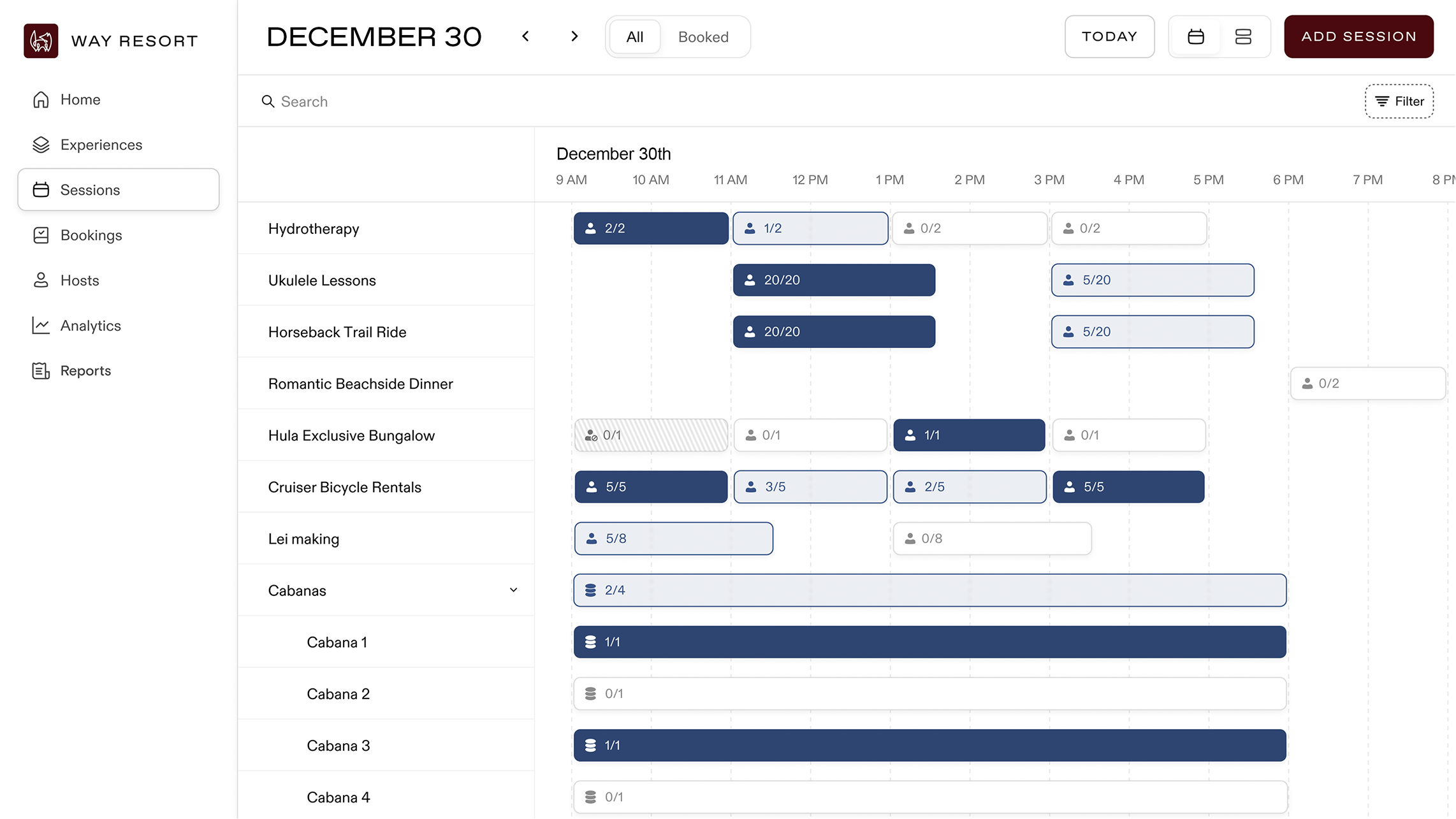Go to the previous day with the left chevron
Viewport: 1456px width, 819px height.
tap(525, 36)
